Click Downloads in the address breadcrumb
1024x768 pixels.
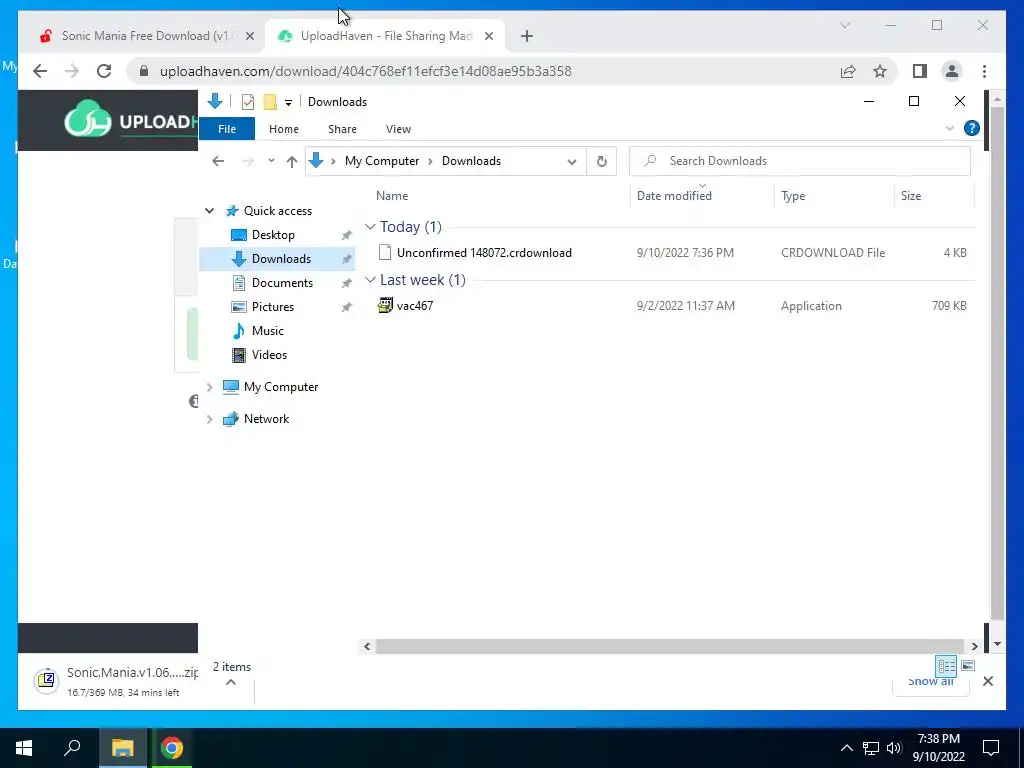tap(471, 161)
